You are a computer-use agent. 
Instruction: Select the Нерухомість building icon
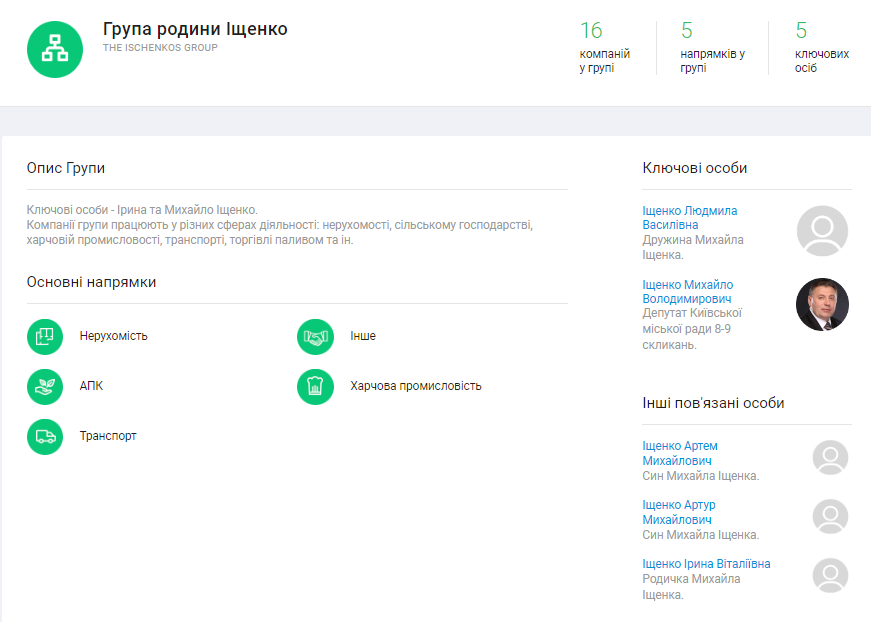click(45, 336)
